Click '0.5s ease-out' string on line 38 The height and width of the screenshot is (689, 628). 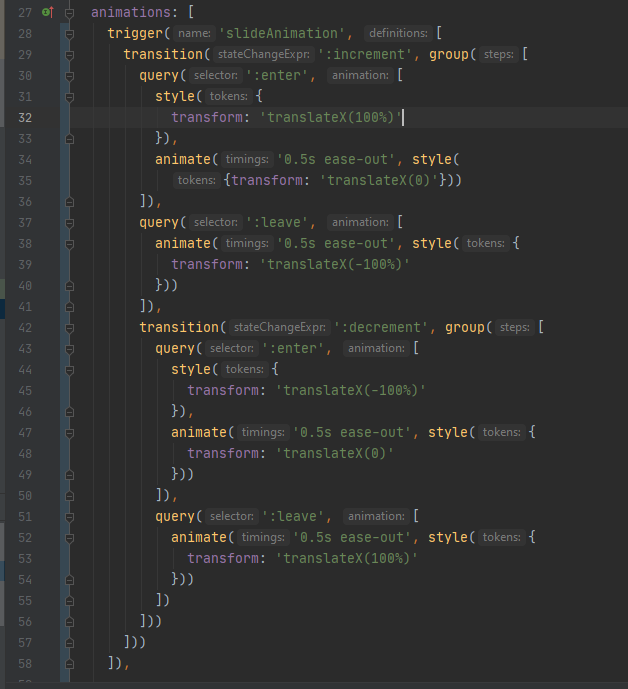[336, 243]
